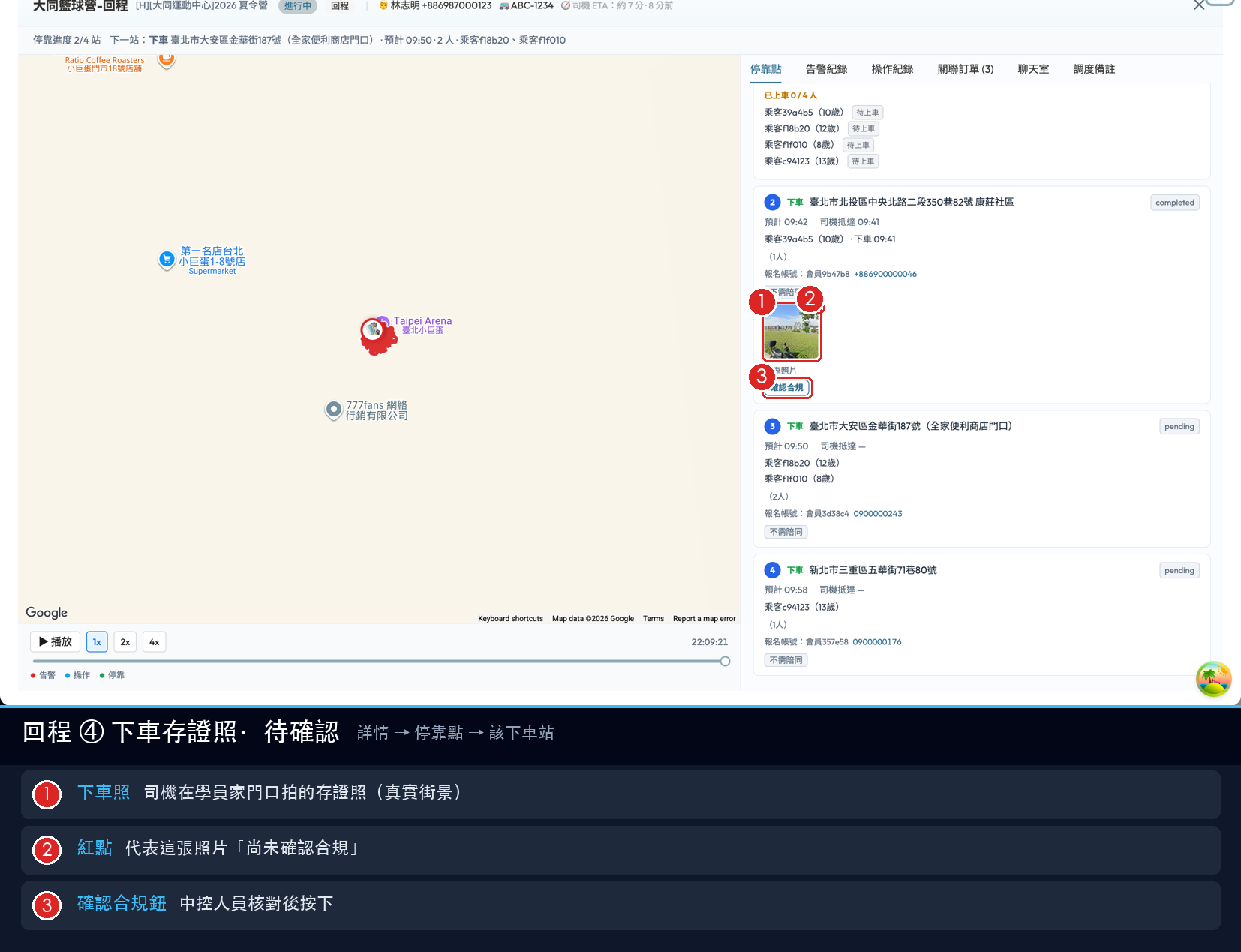Open the 調度備註 tab
Image resolution: width=1241 pixels, height=952 pixels.
click(x=1094, y=69)
